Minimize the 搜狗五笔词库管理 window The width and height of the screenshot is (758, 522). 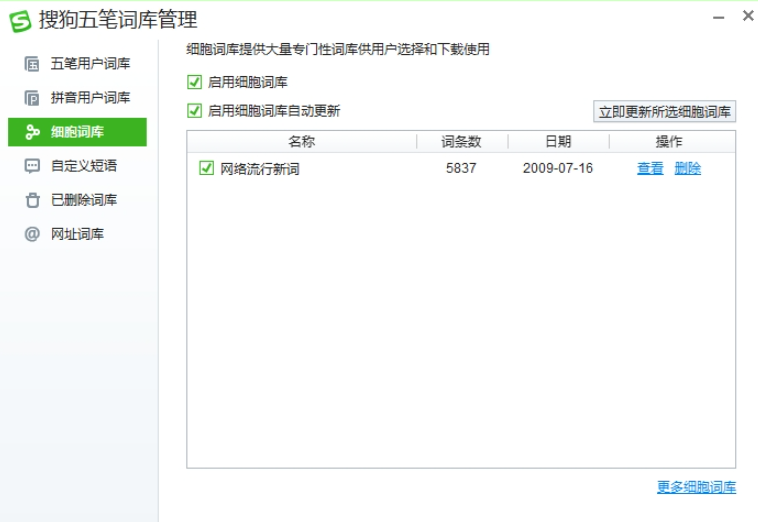click(719, 17)
